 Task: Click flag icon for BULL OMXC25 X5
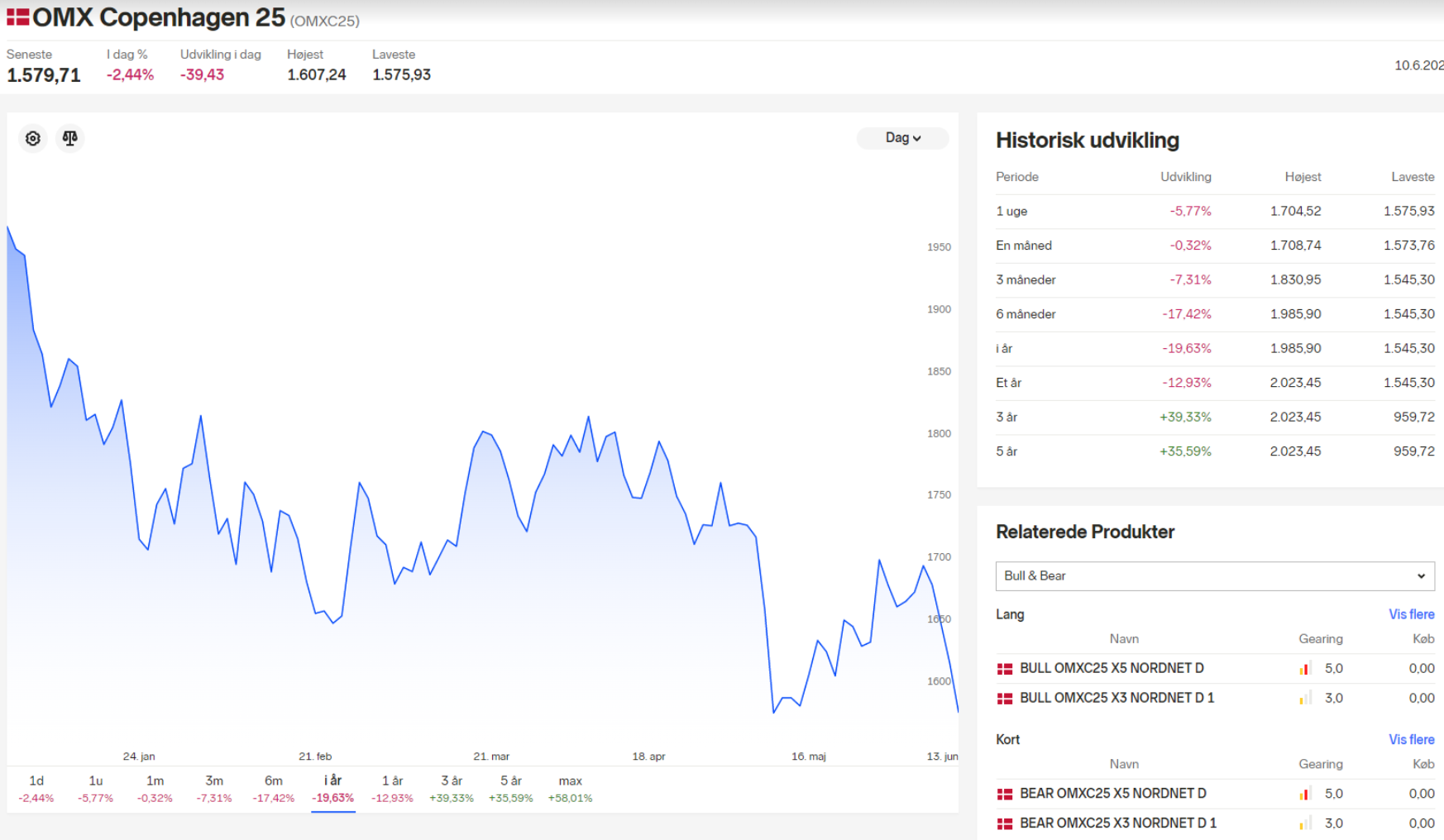1005,669
